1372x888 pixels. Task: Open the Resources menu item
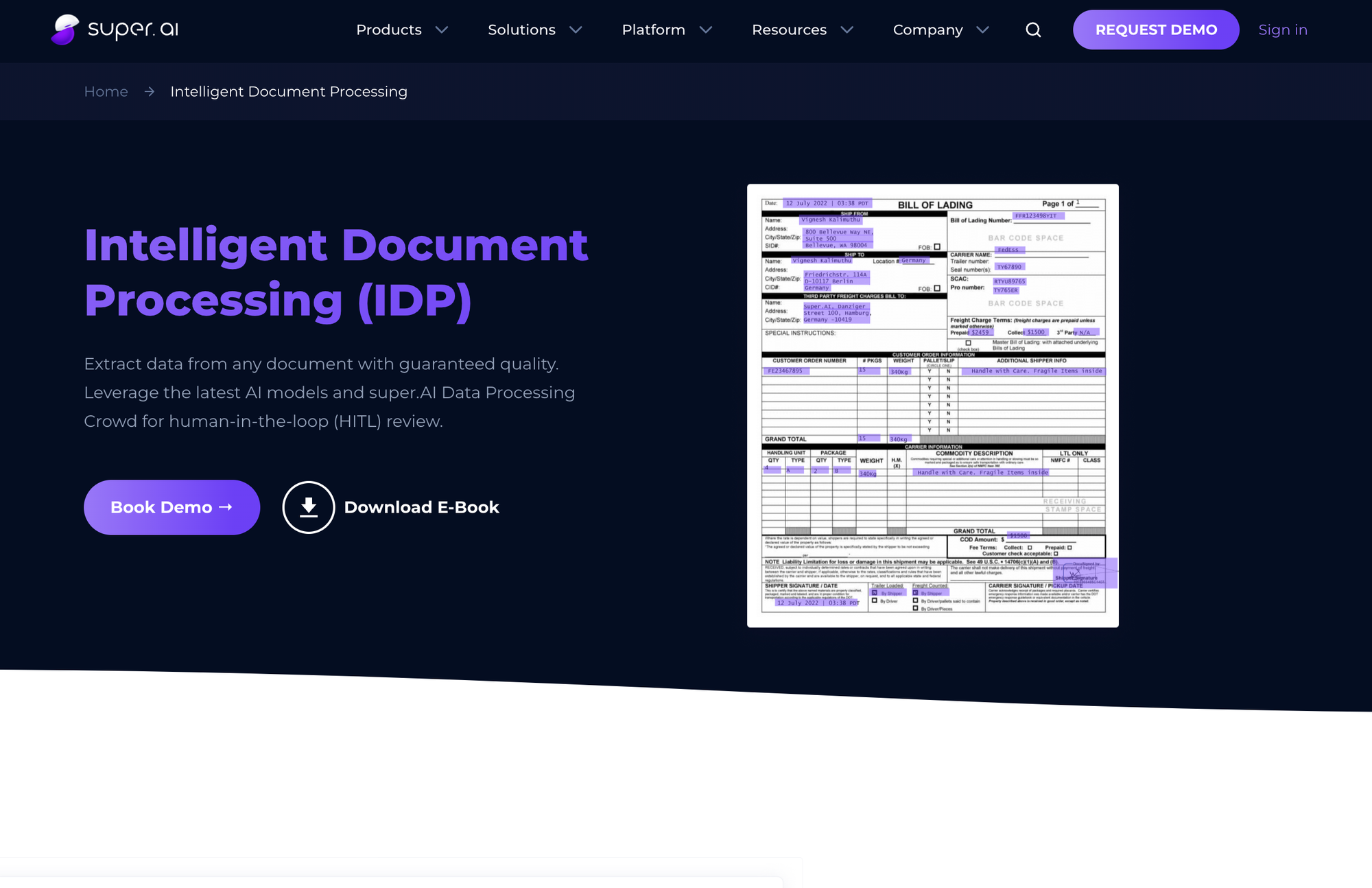(789, 30)
